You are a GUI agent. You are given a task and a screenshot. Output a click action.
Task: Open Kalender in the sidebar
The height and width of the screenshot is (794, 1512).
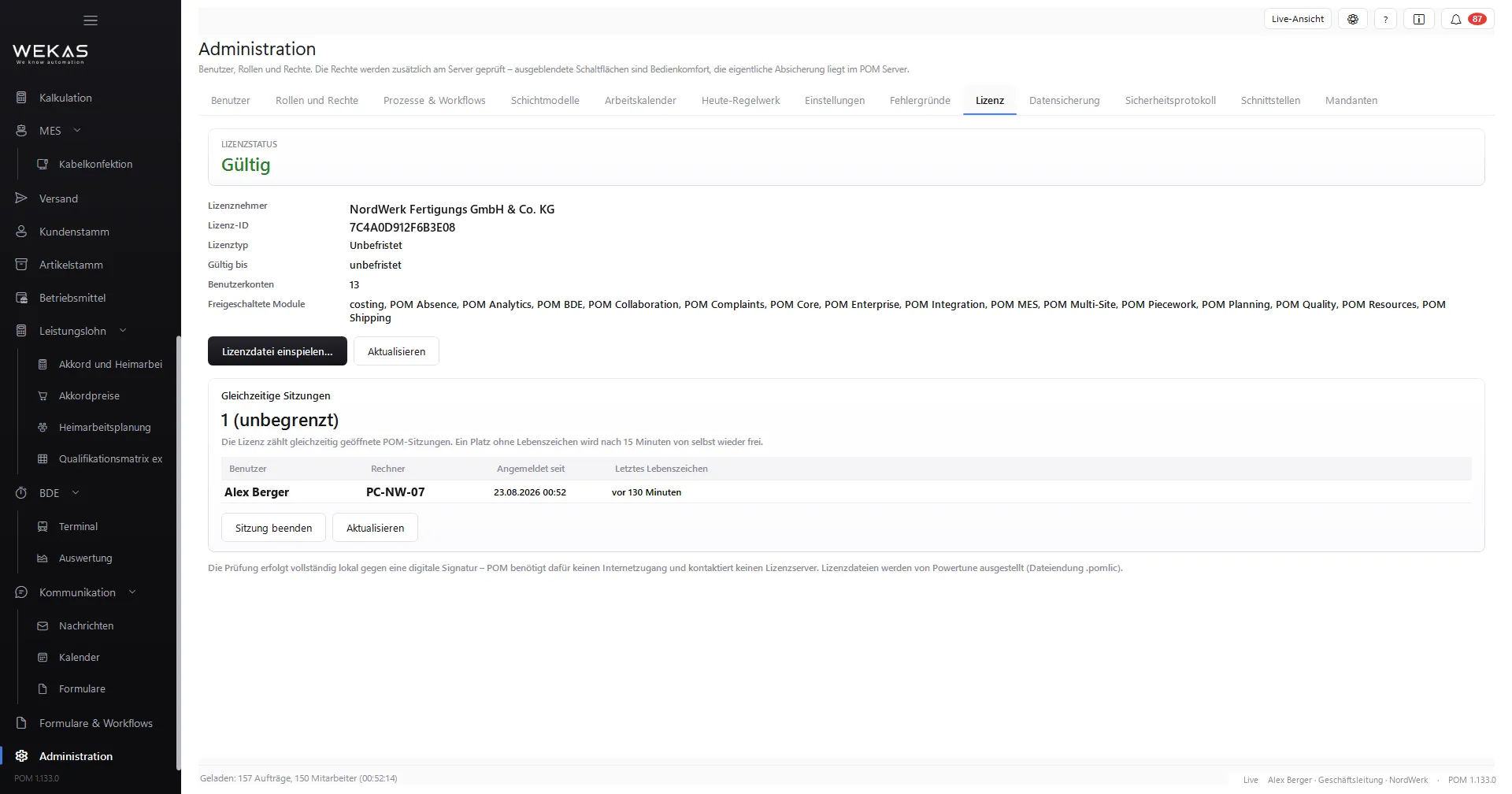(79, 657)
